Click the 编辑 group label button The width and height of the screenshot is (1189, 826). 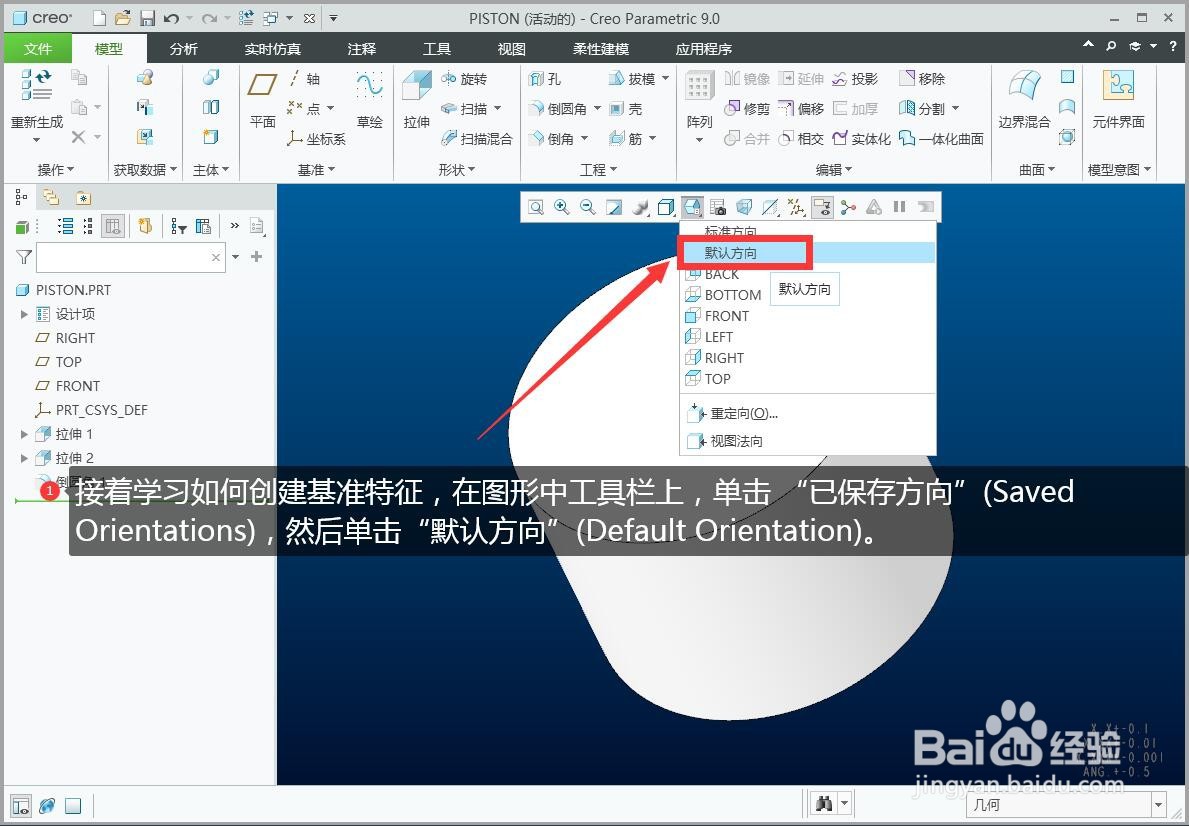[x=833, y=170]
